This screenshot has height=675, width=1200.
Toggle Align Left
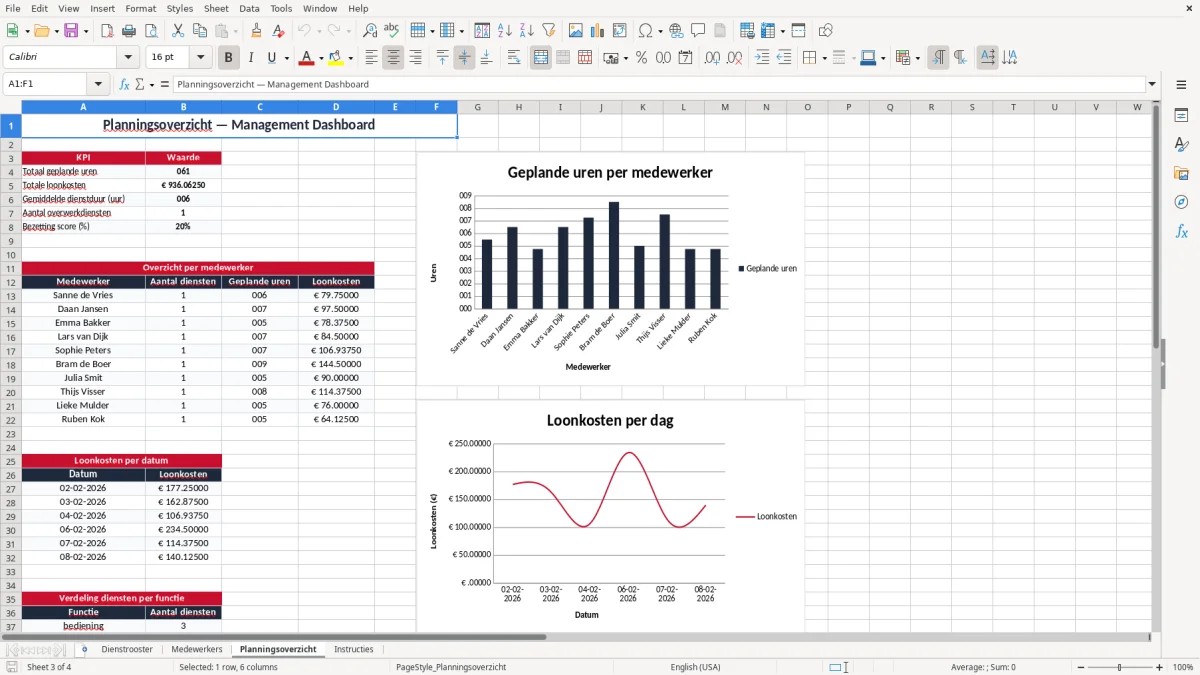tap(371, 58)
